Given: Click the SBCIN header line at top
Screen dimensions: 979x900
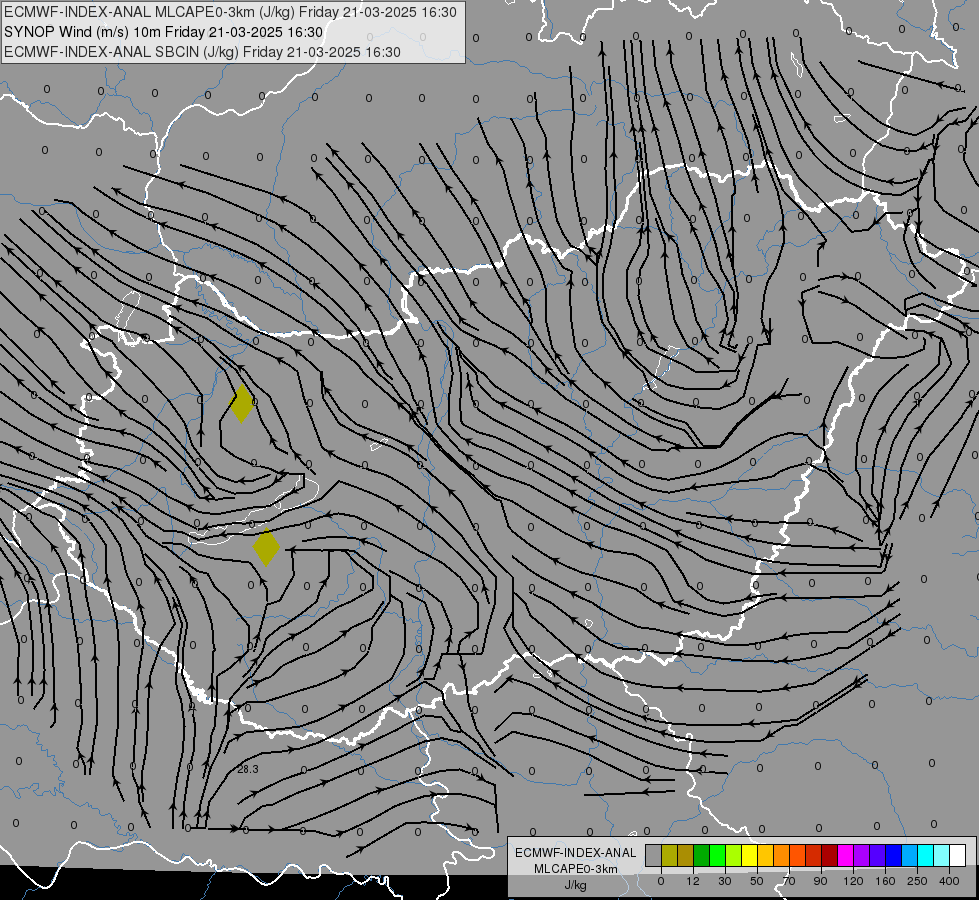Looking at the screenshot, I should 202,52.
